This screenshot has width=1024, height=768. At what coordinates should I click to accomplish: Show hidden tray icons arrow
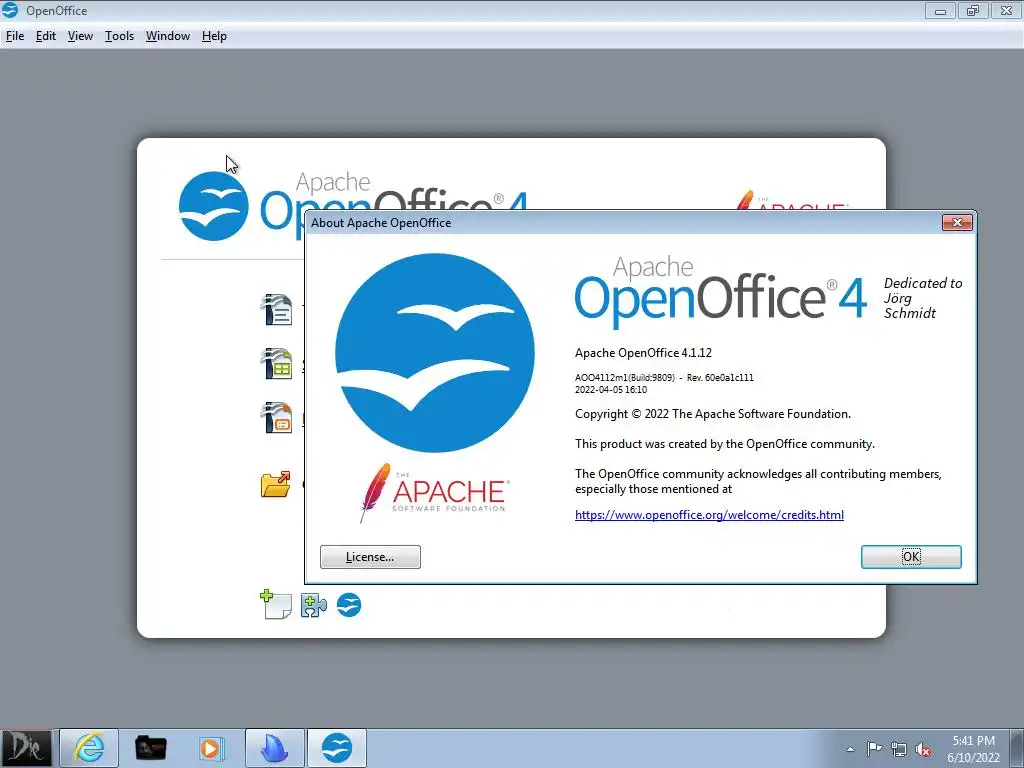click(850, 749)
